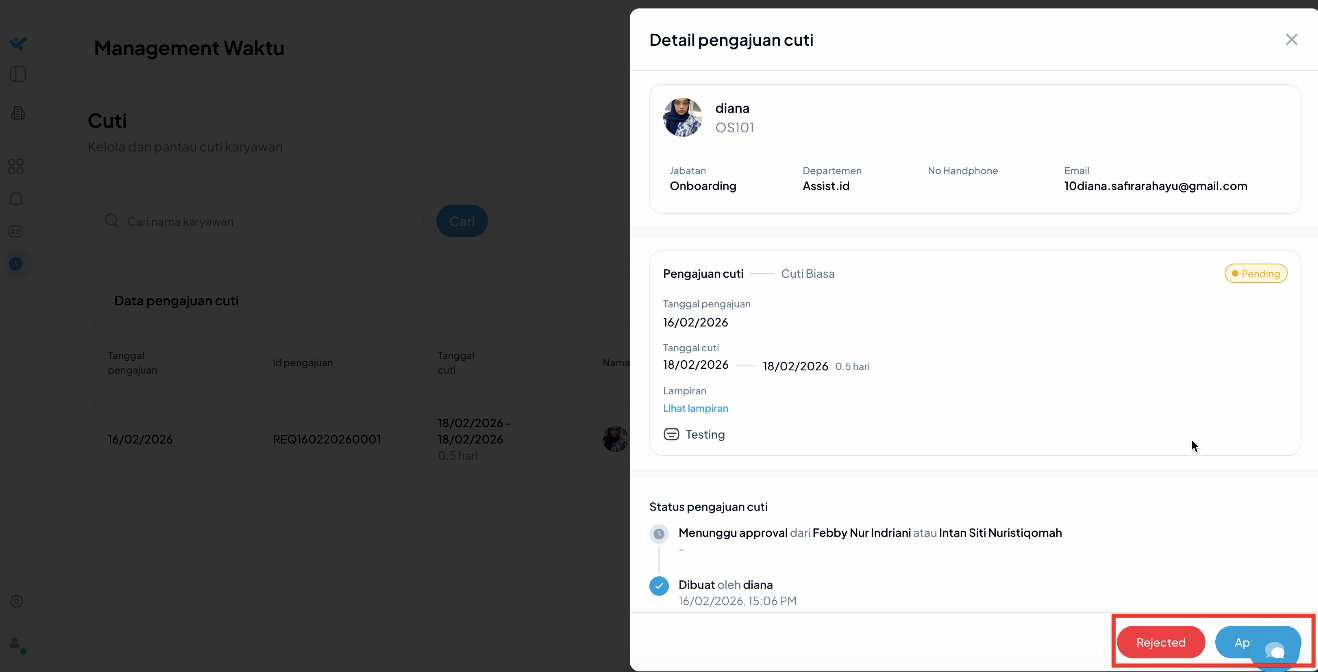This screenshot has width=1318, height=672.
Task: Click the comment icon beside Testing
Action: [x=672, y=435]
